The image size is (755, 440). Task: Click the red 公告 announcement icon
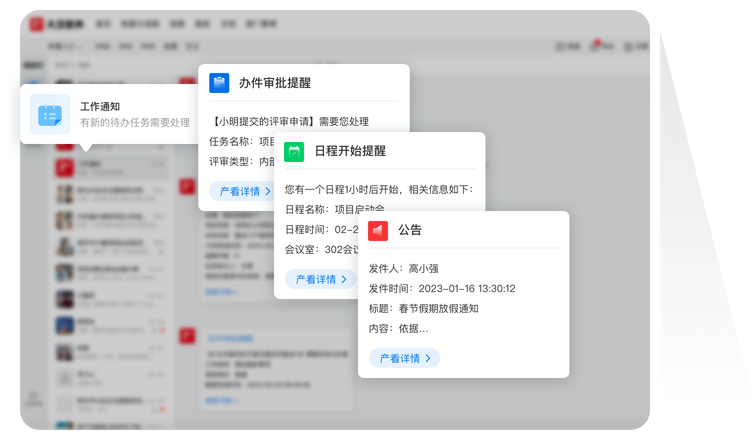(378, 230)
